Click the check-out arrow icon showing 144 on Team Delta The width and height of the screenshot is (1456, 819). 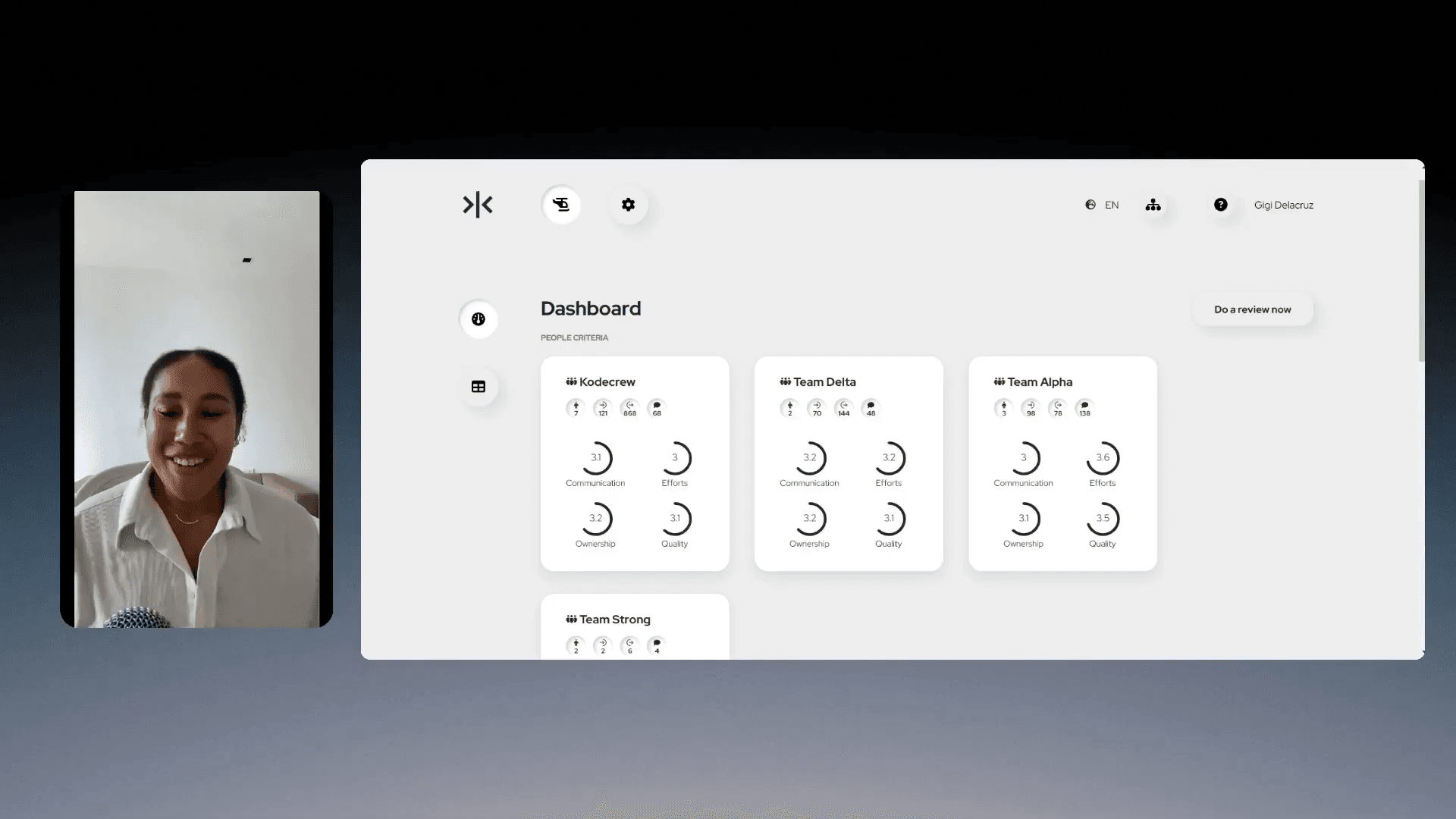843,409
